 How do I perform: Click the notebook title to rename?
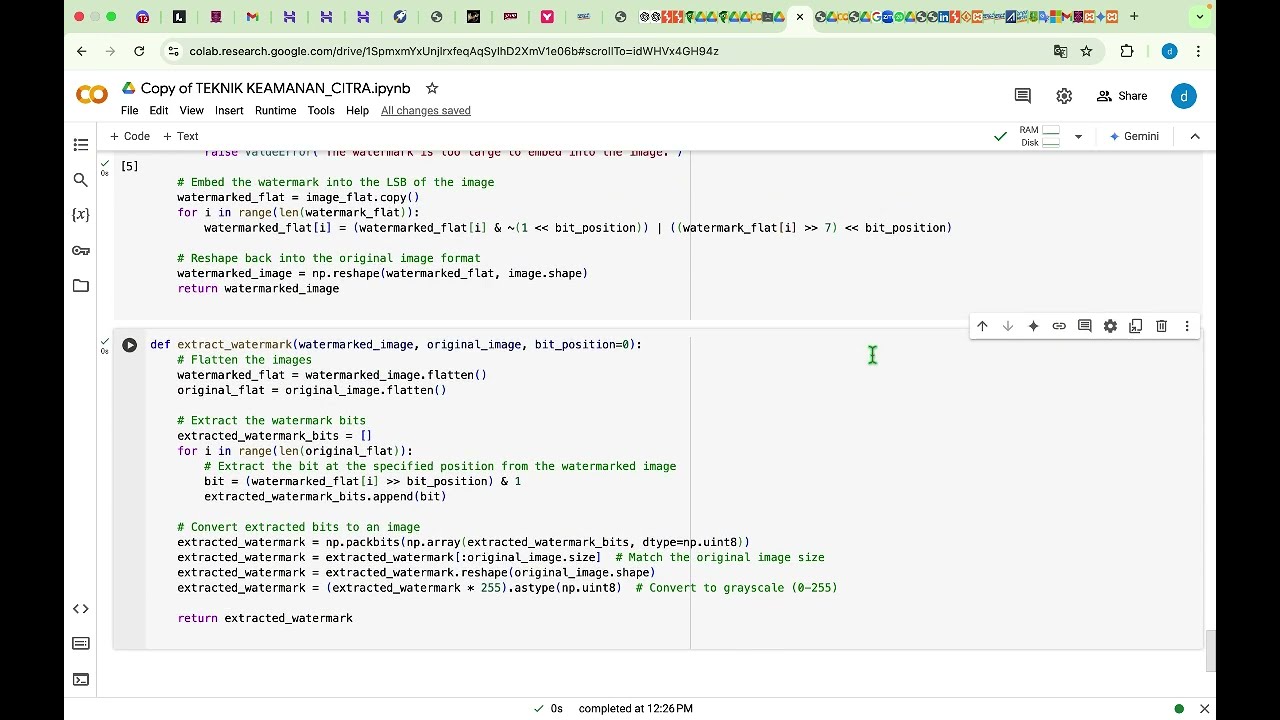click(276, 88)
